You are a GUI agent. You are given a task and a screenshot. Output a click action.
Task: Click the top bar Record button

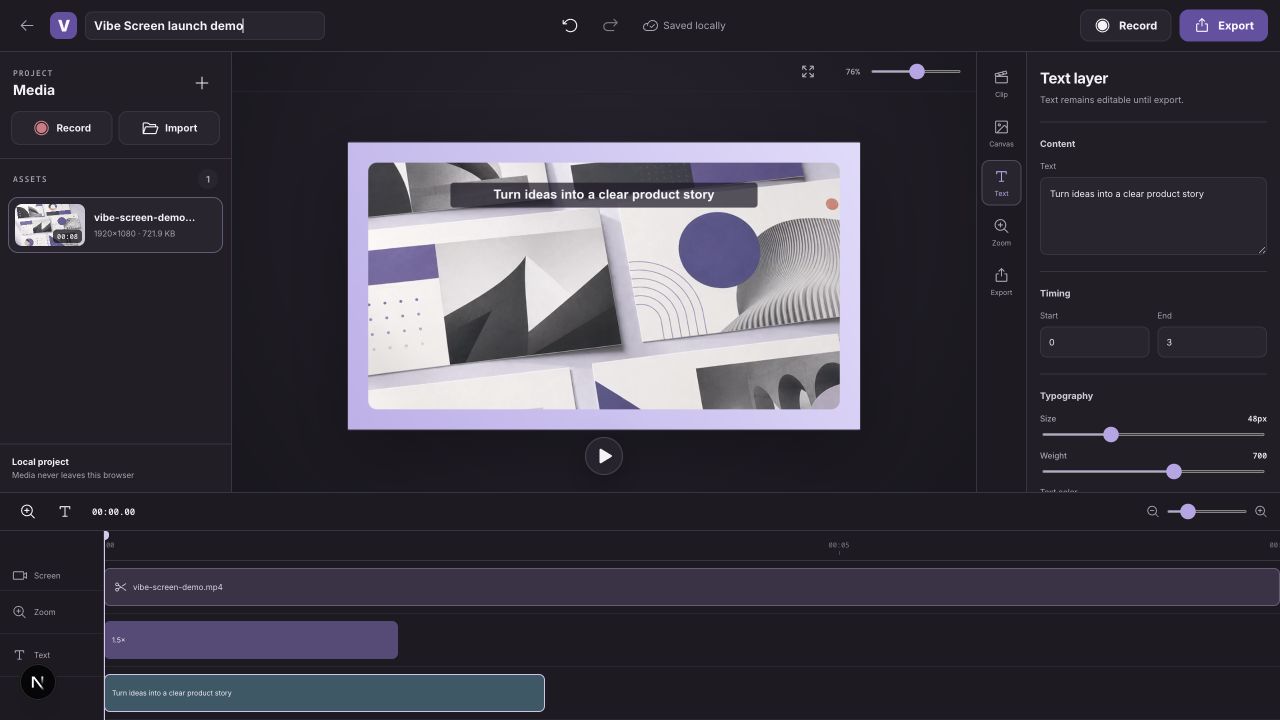click(1125, 26)
